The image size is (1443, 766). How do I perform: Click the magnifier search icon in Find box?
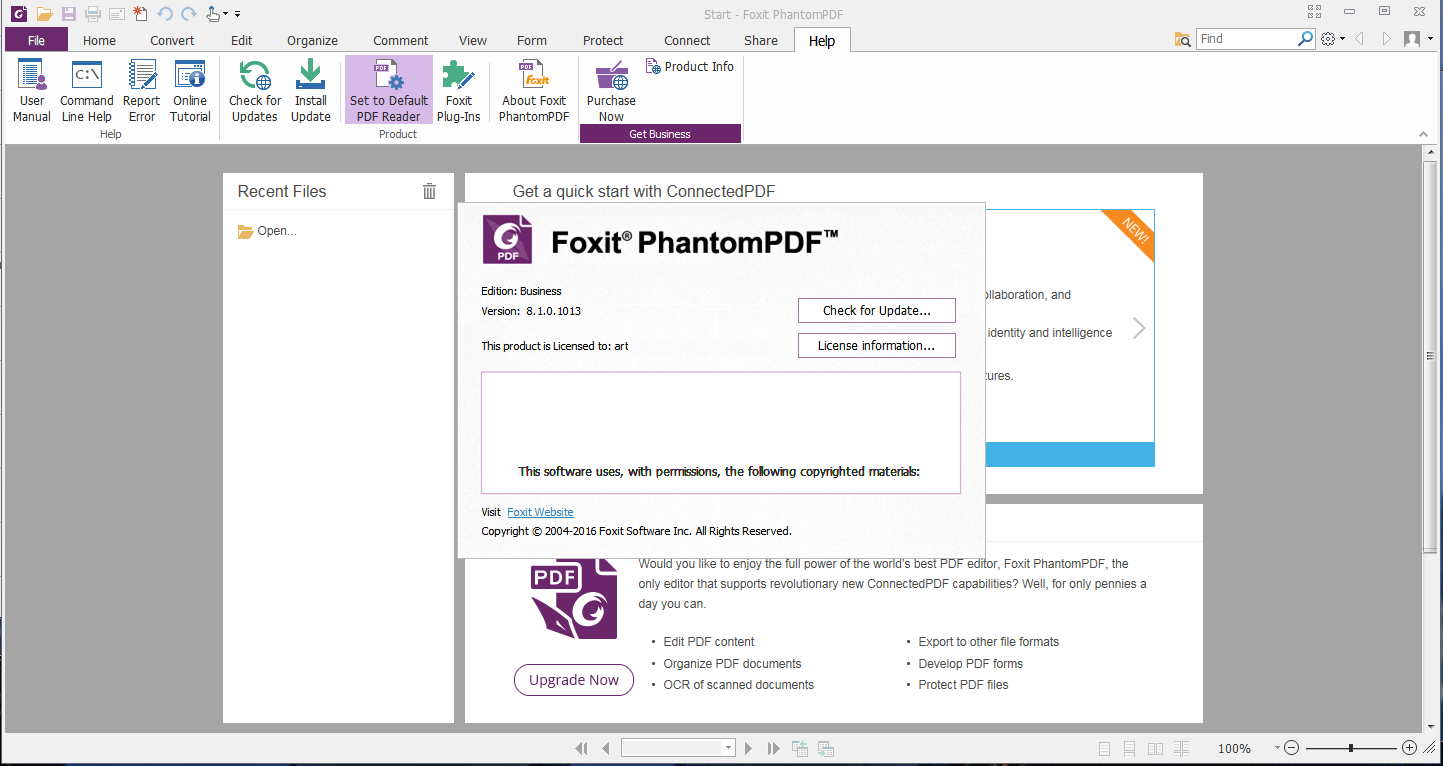tap(1305, 39)
